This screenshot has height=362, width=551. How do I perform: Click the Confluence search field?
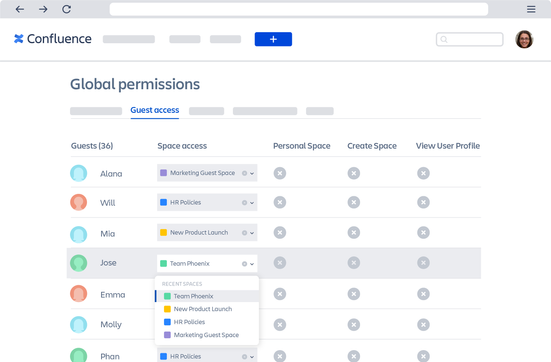[x=469, y=39]
